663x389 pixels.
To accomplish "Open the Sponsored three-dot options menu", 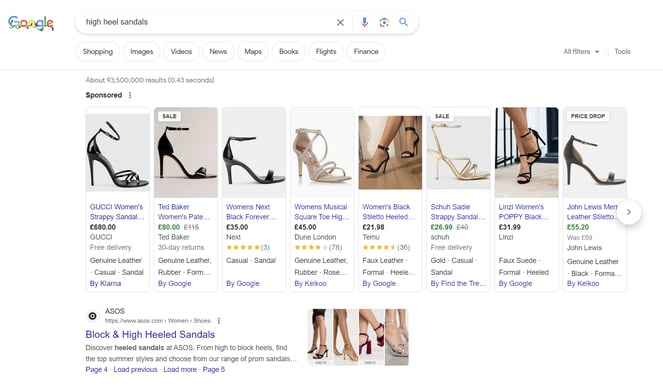I will (x=130, y=95).
